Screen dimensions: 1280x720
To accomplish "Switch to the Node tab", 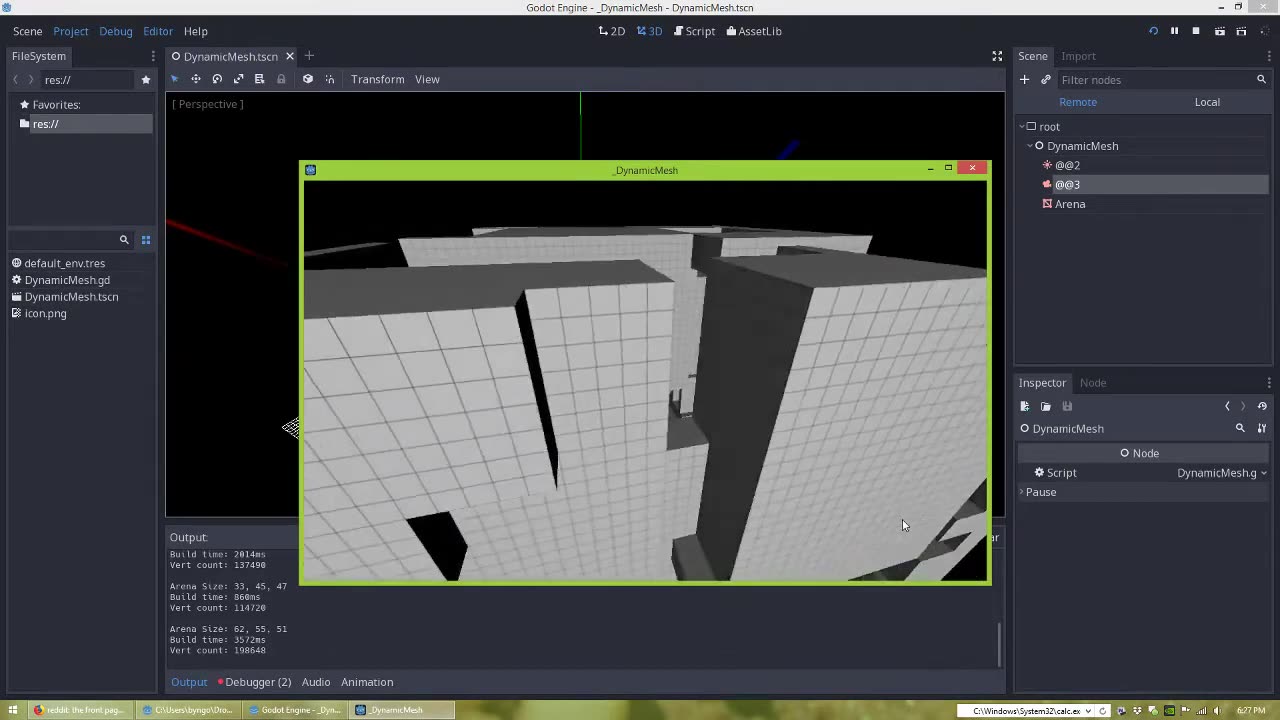I will [1093, 383].
